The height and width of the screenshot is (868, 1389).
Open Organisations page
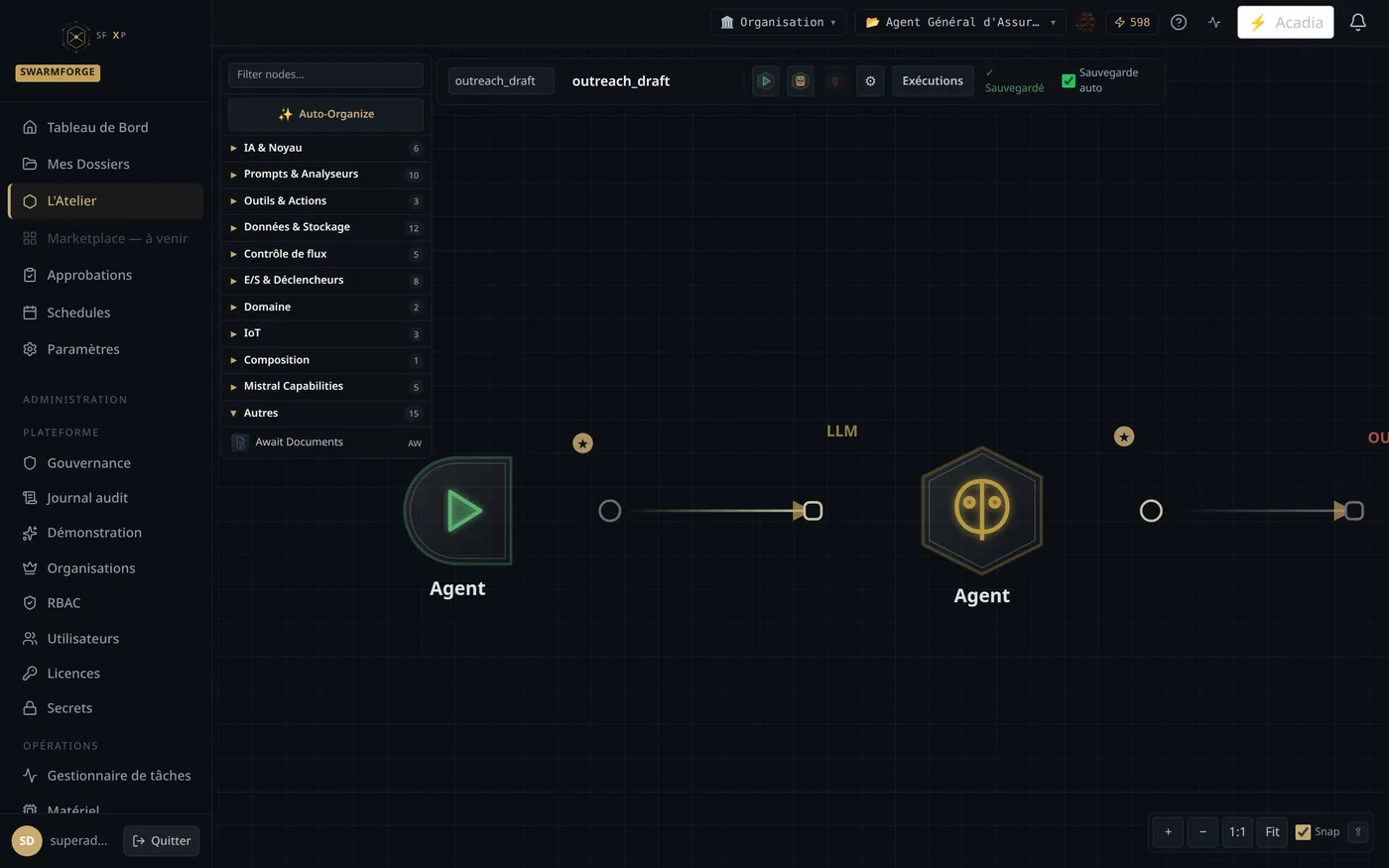pyautogui.click(x=106, y=568)
